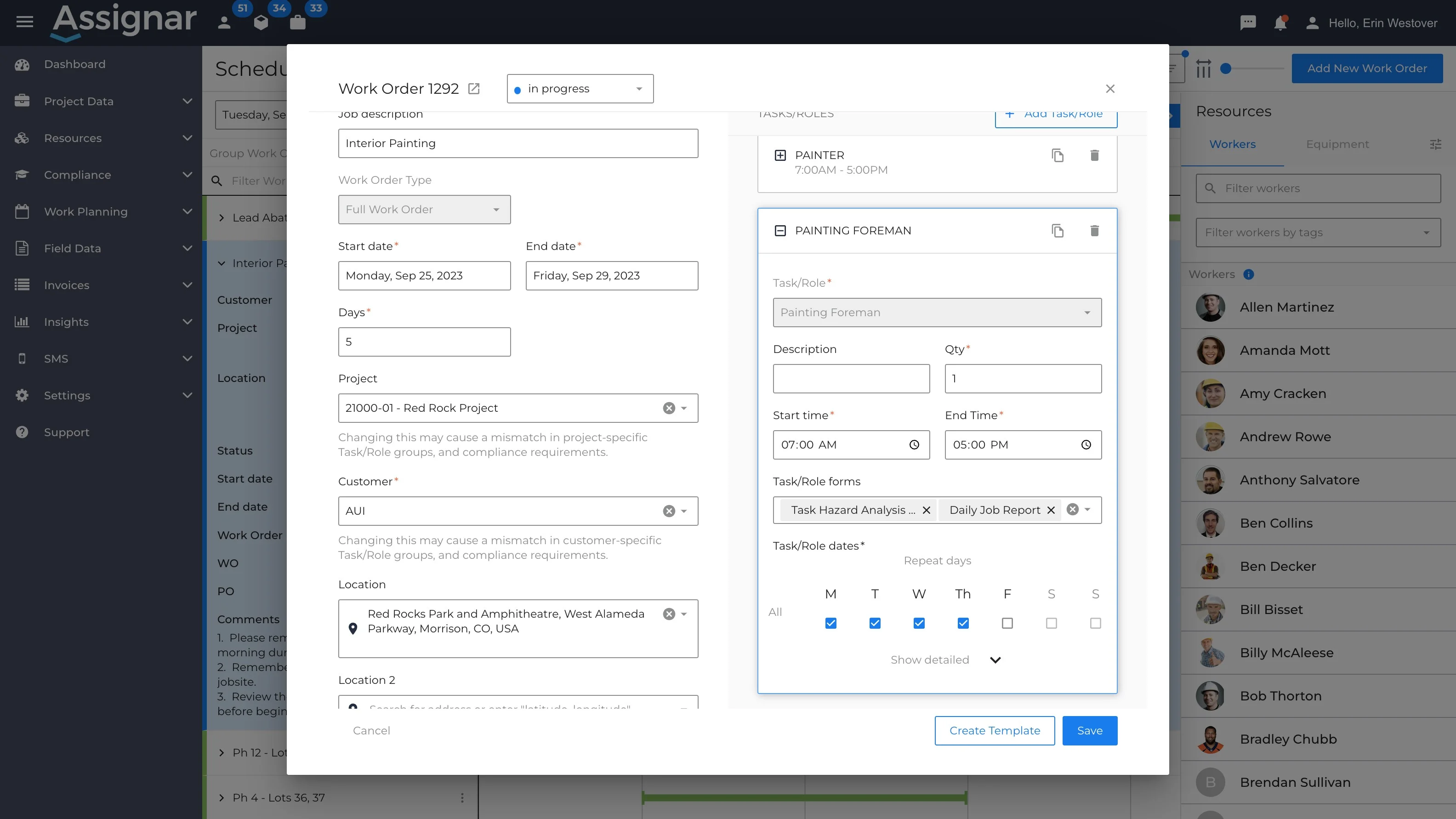This screenshot has width=1456, height=819.
Task: Duplicate the PAINTER task role
Action: 1058,155
